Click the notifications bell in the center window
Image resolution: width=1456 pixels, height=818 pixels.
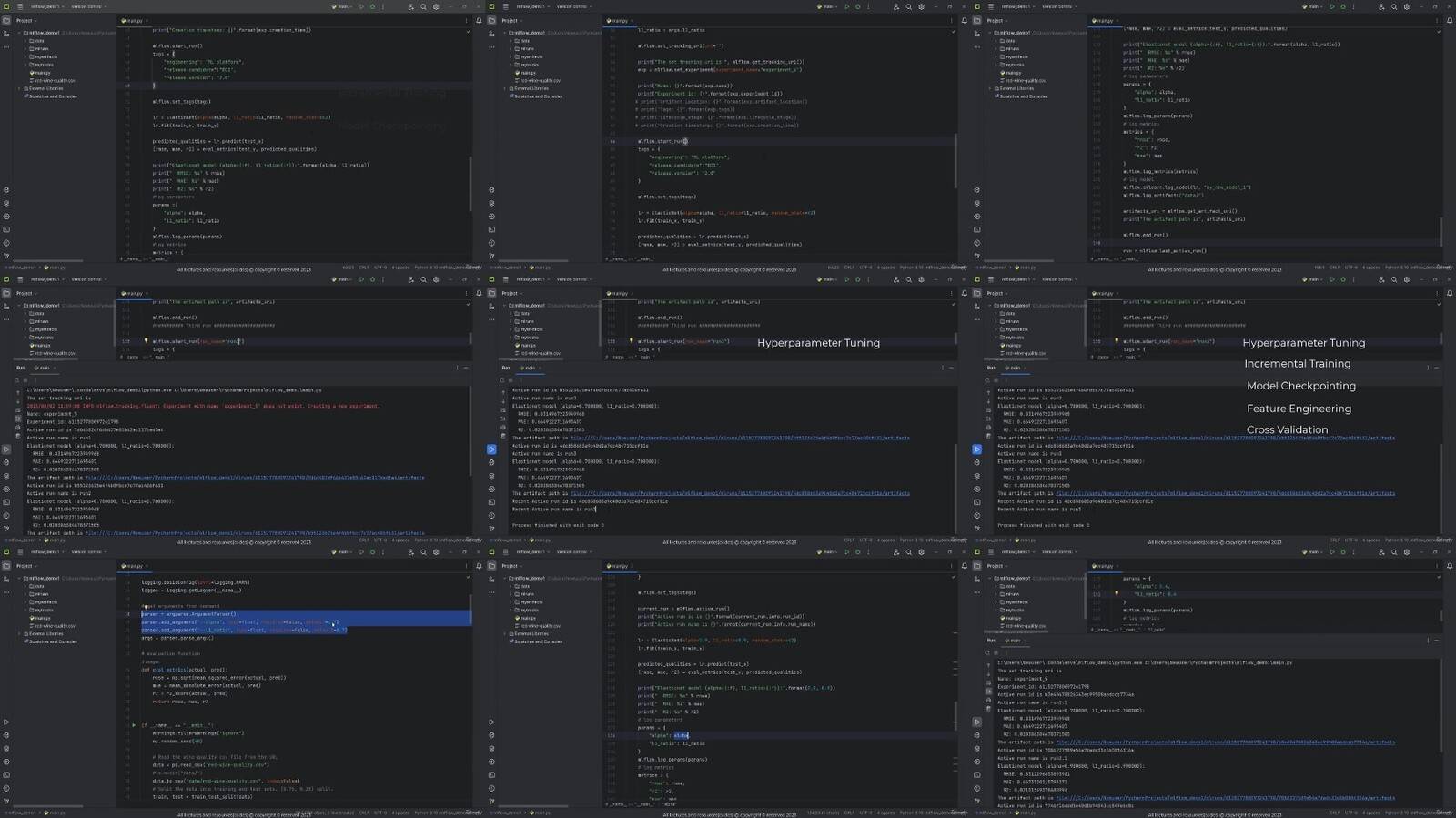(x=964, y=293)
